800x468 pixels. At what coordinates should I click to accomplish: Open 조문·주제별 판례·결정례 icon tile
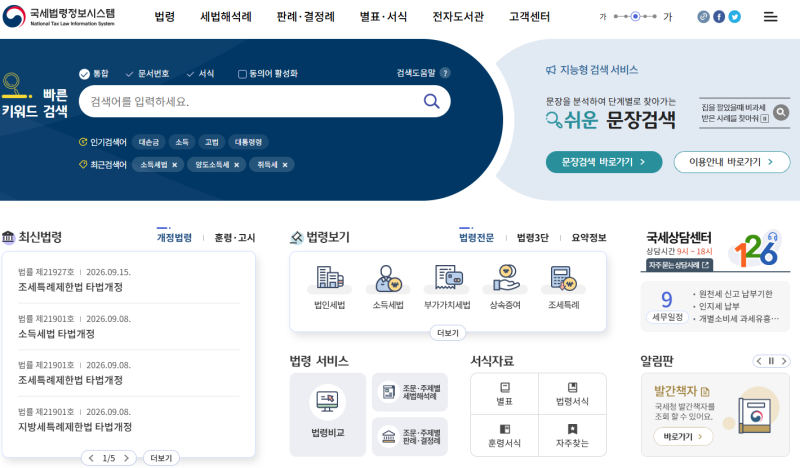[410, 437]
